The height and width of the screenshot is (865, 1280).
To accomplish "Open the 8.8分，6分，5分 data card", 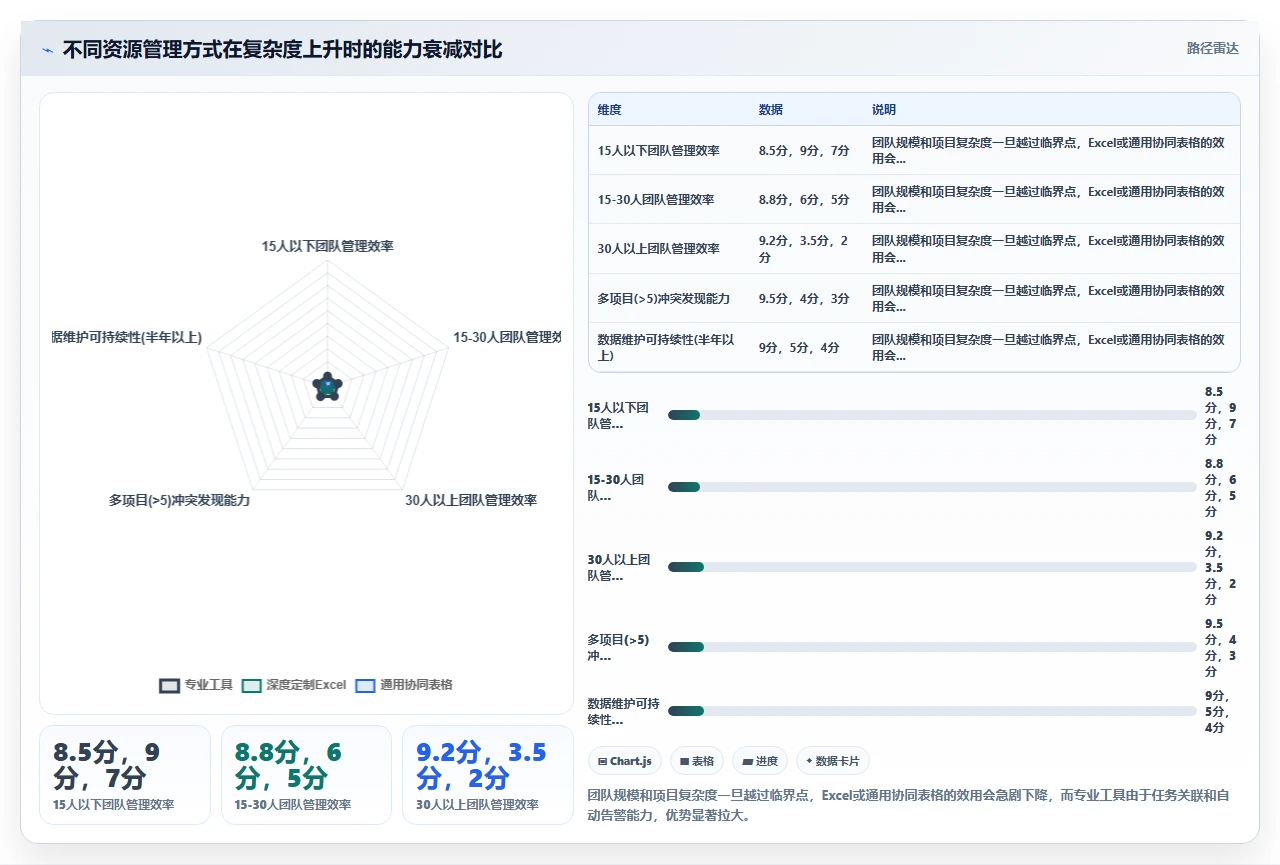I will [306, 775].
